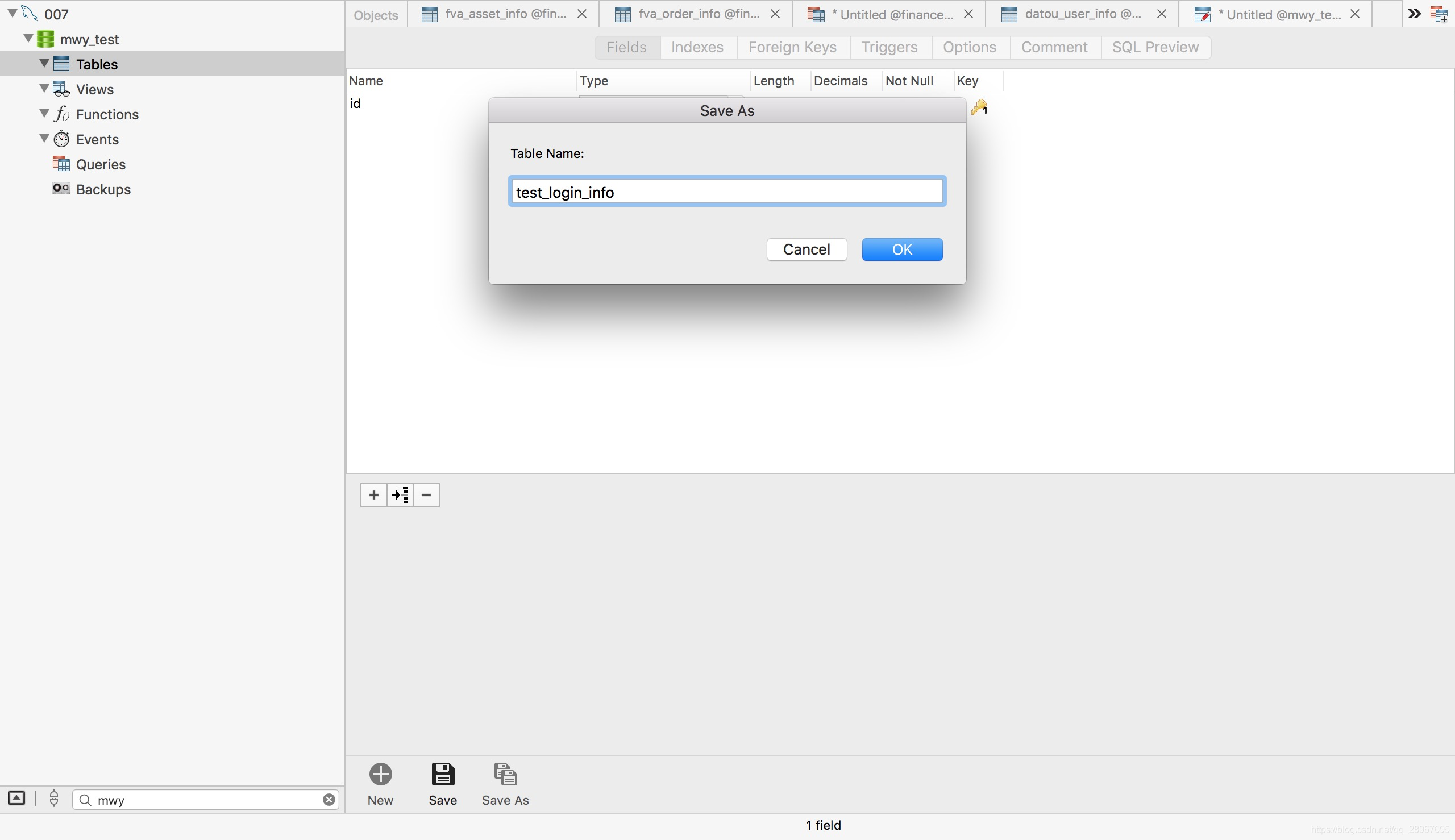Clear the mwy search filter
This screenshot has height=840, width=1455.
[x=329, y=800]
